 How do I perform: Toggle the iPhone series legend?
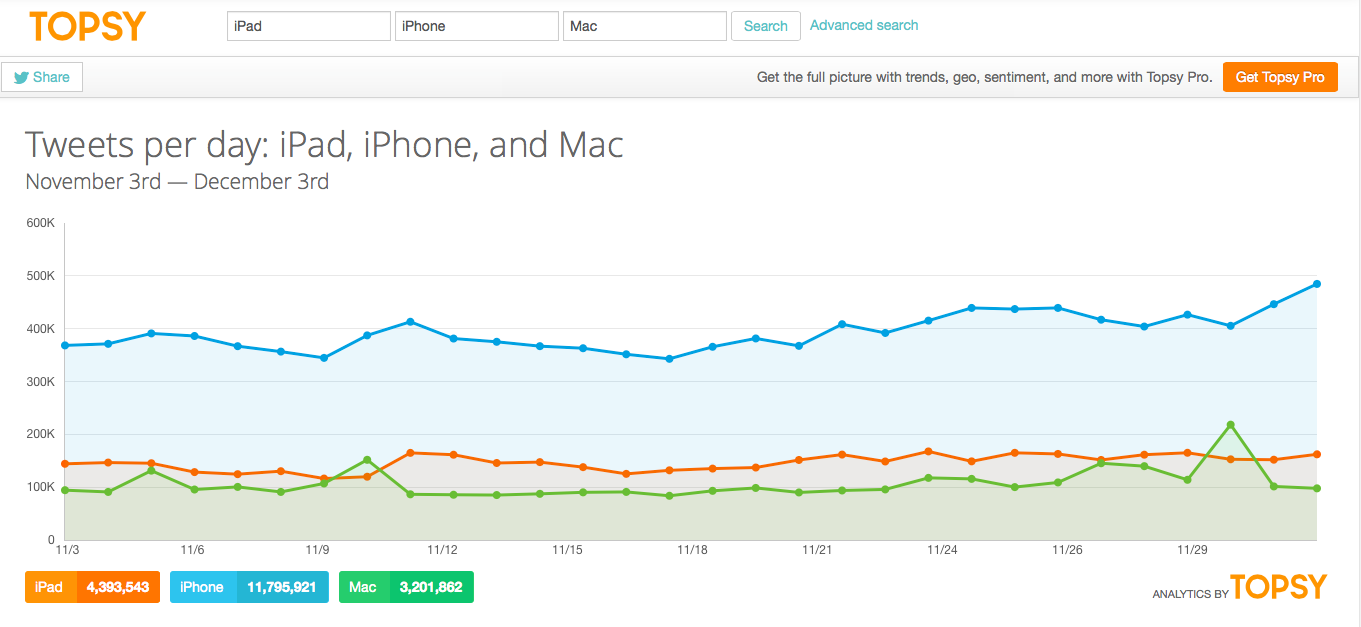[203, 587]
